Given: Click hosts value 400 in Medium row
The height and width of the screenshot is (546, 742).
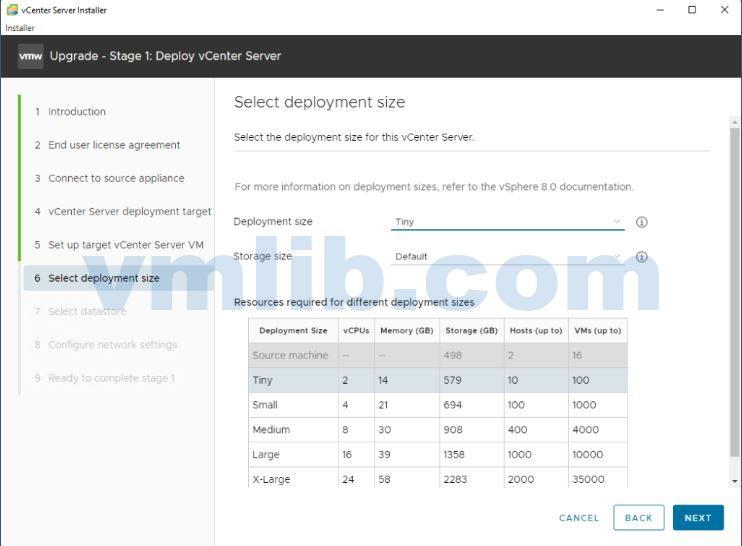Looking at the screenshot, I should coord(517,430).
